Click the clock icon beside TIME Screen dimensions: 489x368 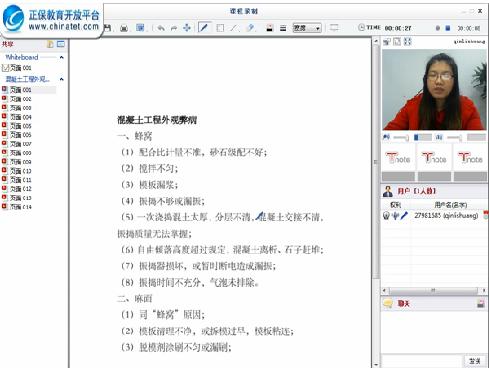(361, 28)
